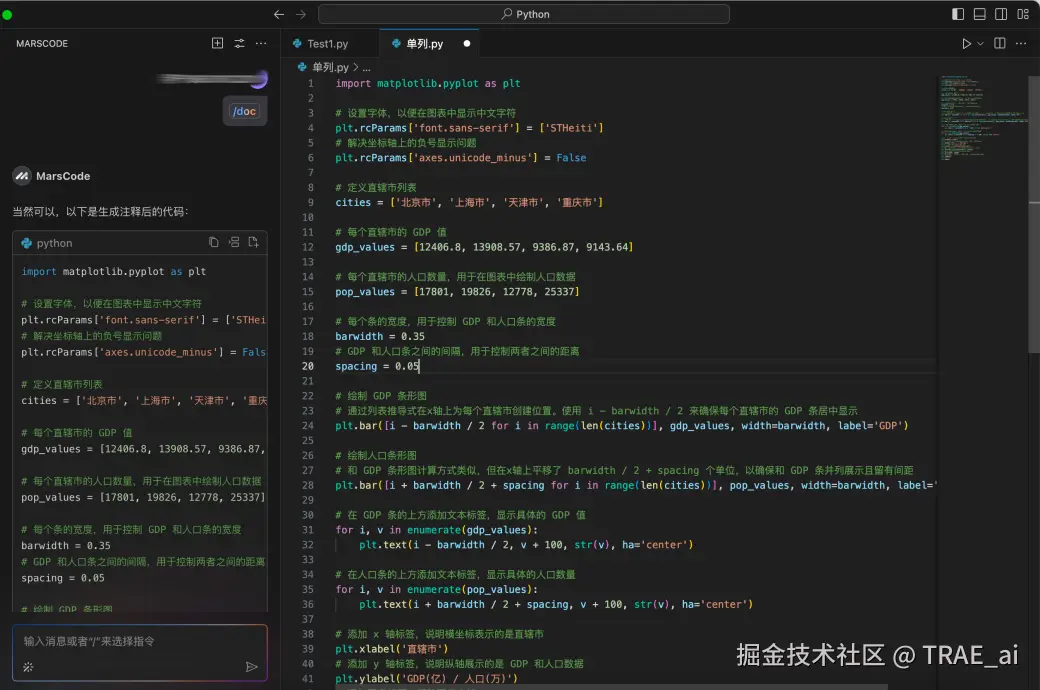Viewport: 1040px width, 690px height.
Task: Start new chat in MarsCode panel
Action: tap(217, 43)
